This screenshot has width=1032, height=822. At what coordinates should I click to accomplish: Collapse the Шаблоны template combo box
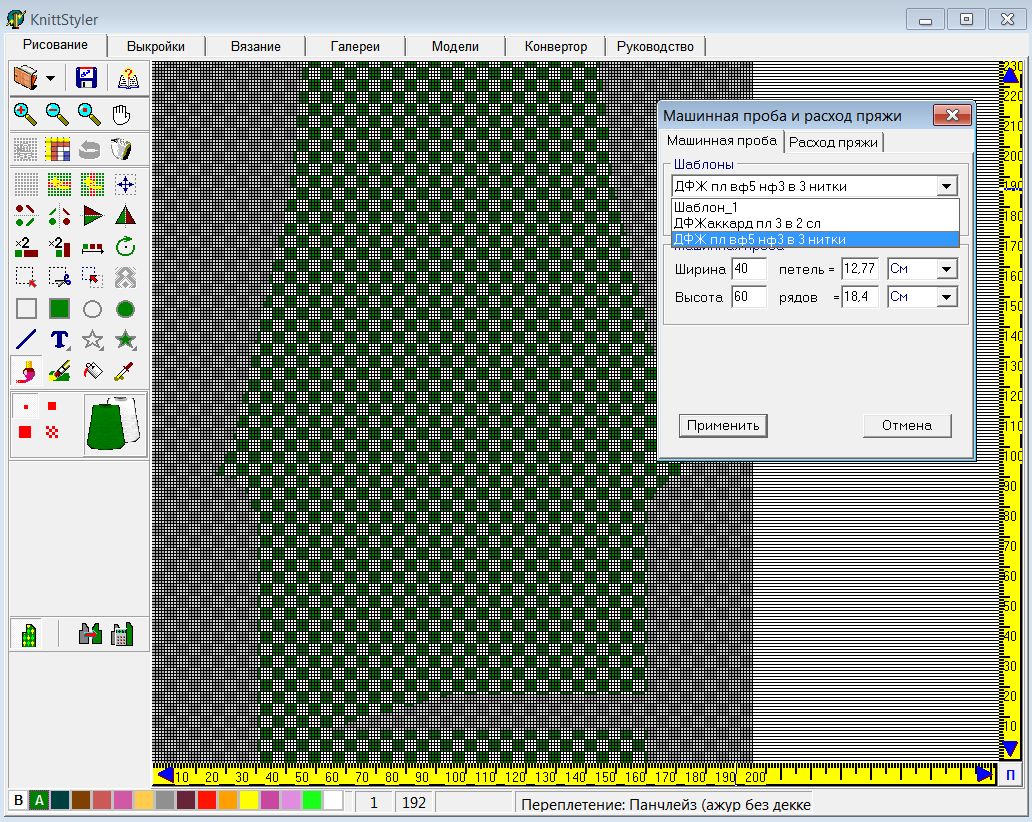tap(946, 186)
